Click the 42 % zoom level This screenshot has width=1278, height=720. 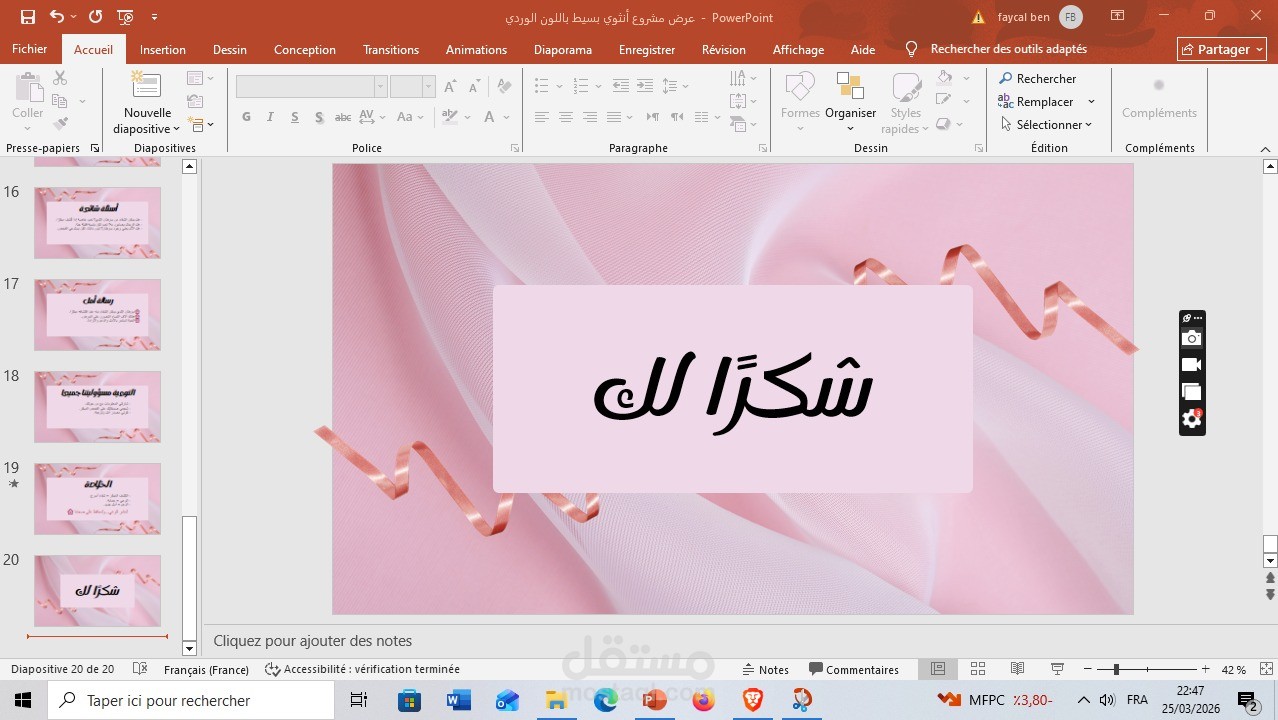pos(1234,670)
